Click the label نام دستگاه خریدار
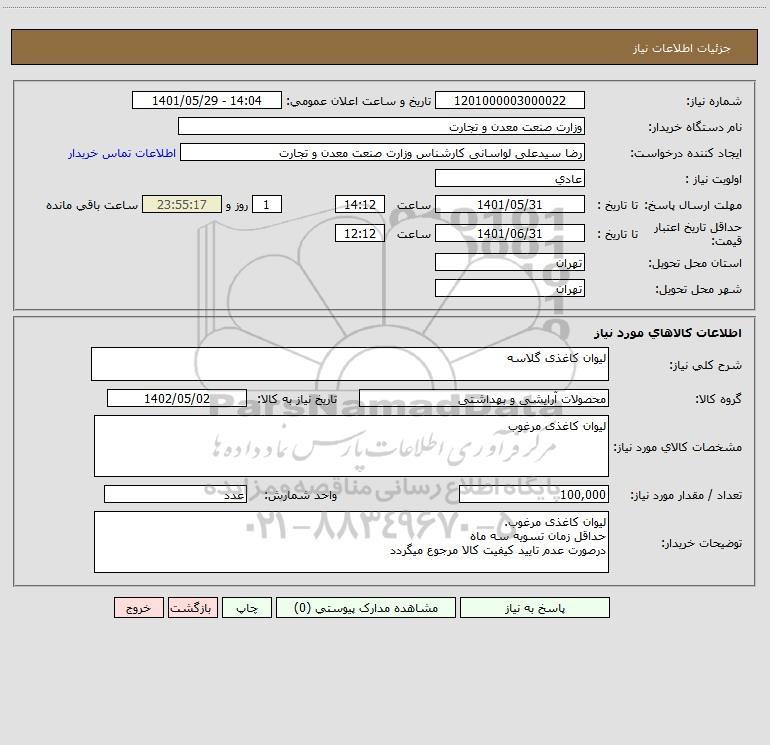The height and width of the screenshot is (745, 770). [x=695, y=127]
